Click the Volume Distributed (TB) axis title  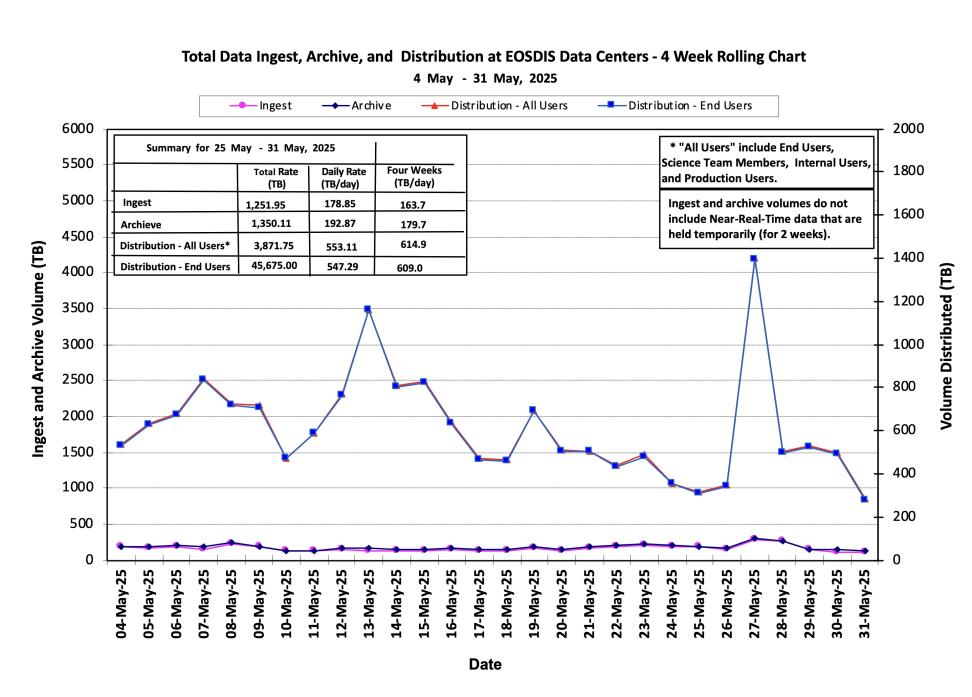point(946,345)
